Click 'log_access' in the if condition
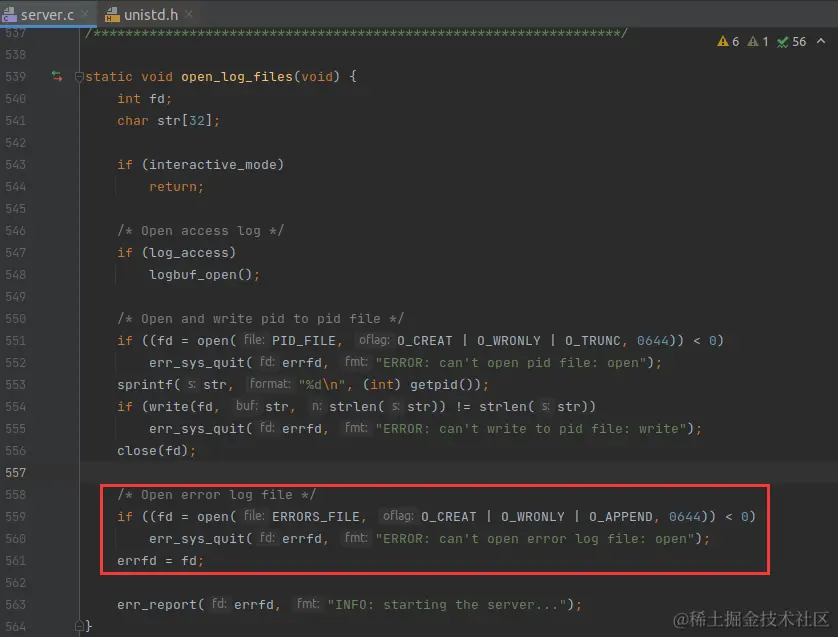The height and width of the screenshot is (637, 838). [x=189, y=253]
